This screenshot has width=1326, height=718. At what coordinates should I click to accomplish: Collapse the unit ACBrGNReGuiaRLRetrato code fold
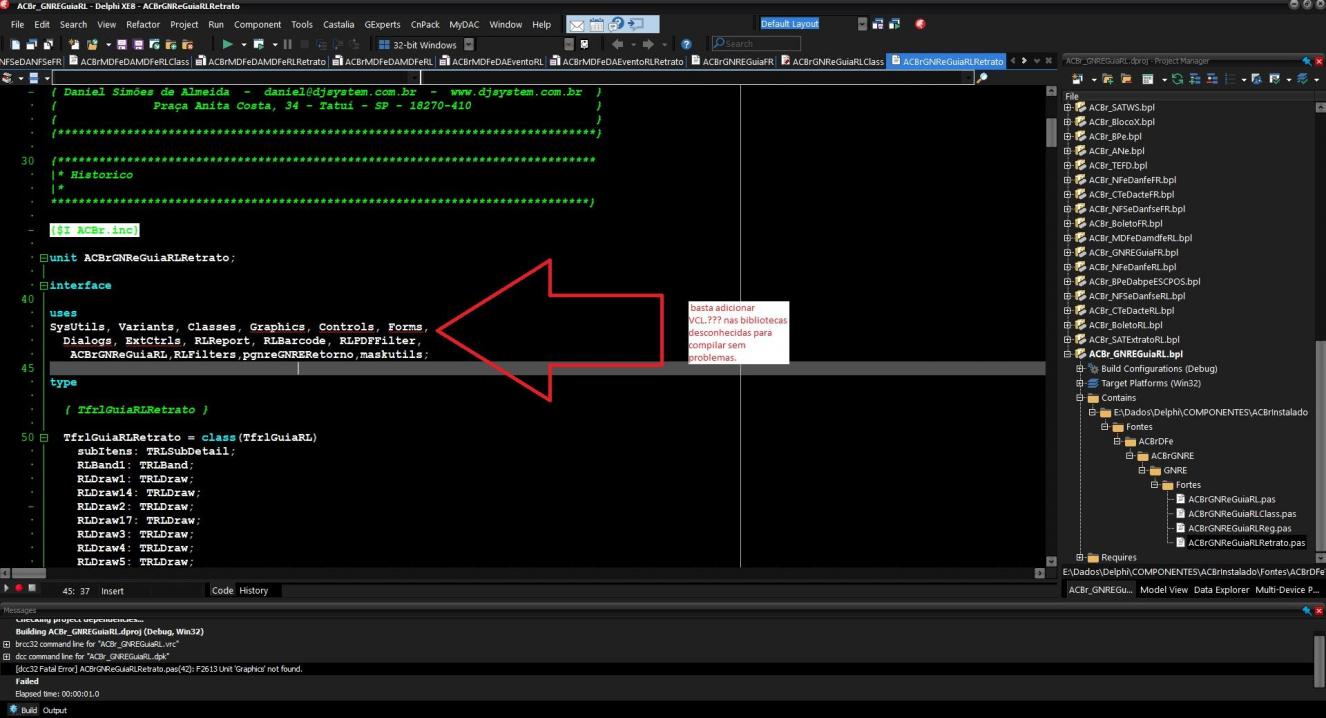point(43,258)
